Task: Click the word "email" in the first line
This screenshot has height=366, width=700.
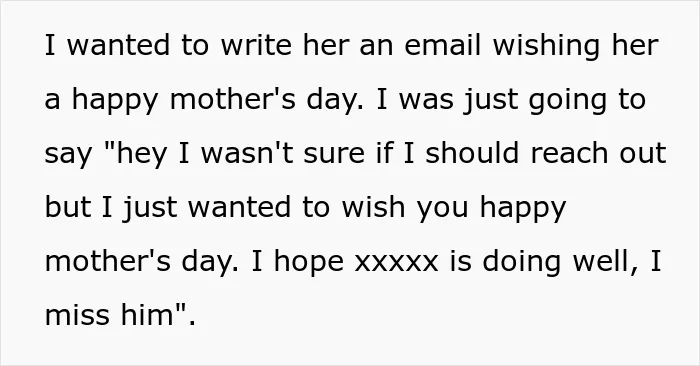Action: tap(442, 45)
